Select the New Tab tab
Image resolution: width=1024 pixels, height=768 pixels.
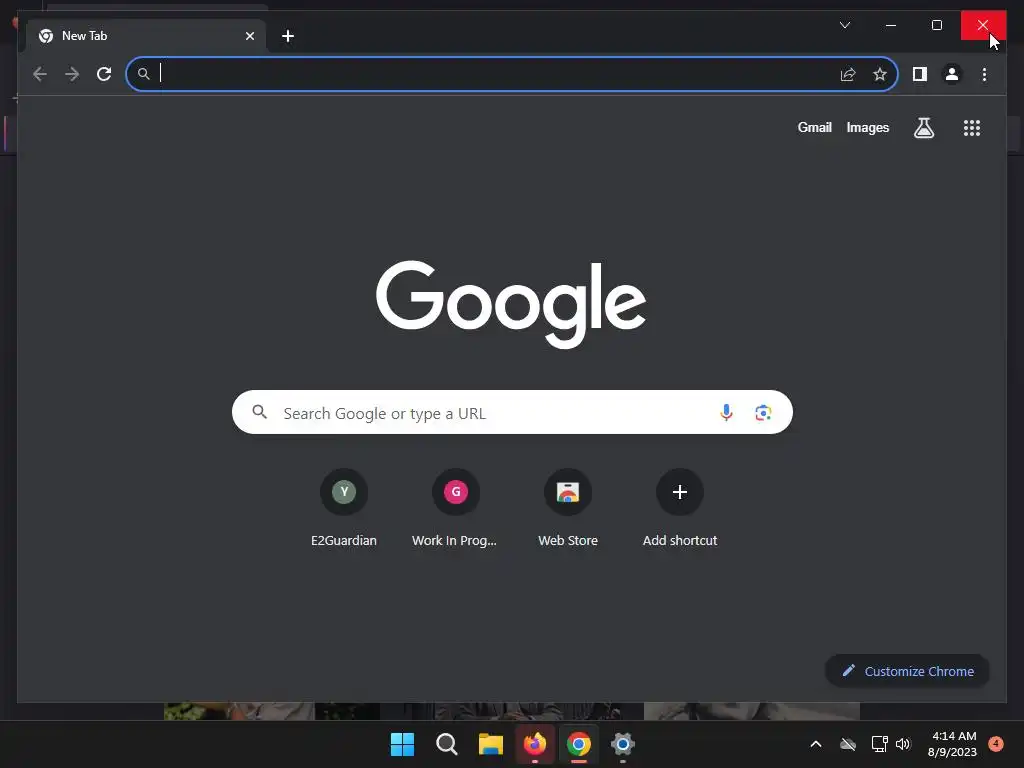tap(146, 36)
